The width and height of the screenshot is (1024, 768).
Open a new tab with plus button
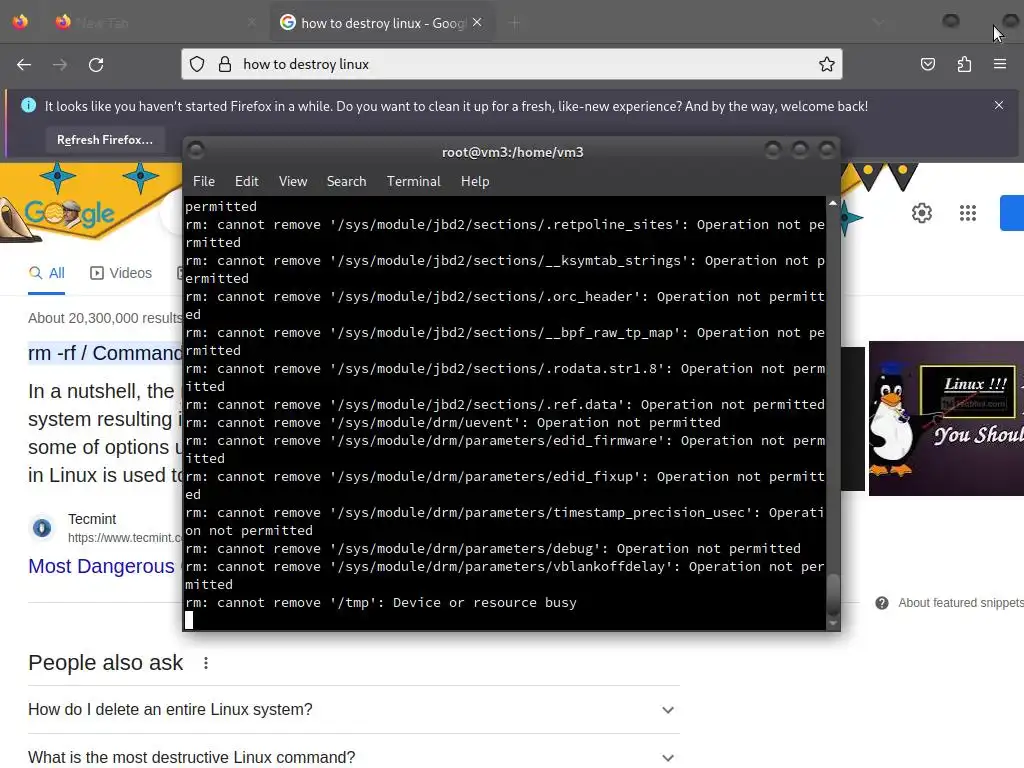point(514,23)
